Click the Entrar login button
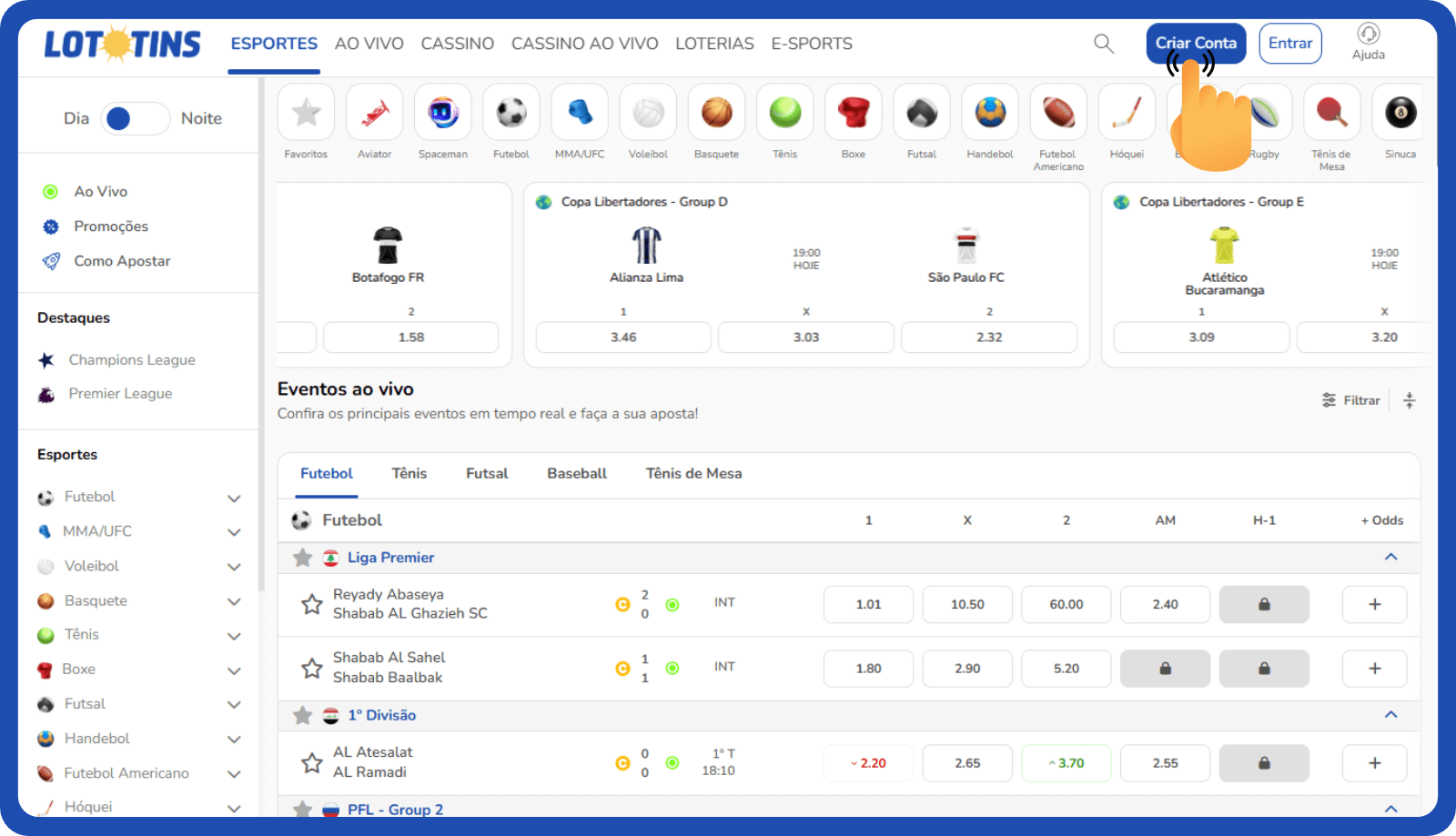The height and width of the screenshot is (836, 1456). tap(1290, 43)
